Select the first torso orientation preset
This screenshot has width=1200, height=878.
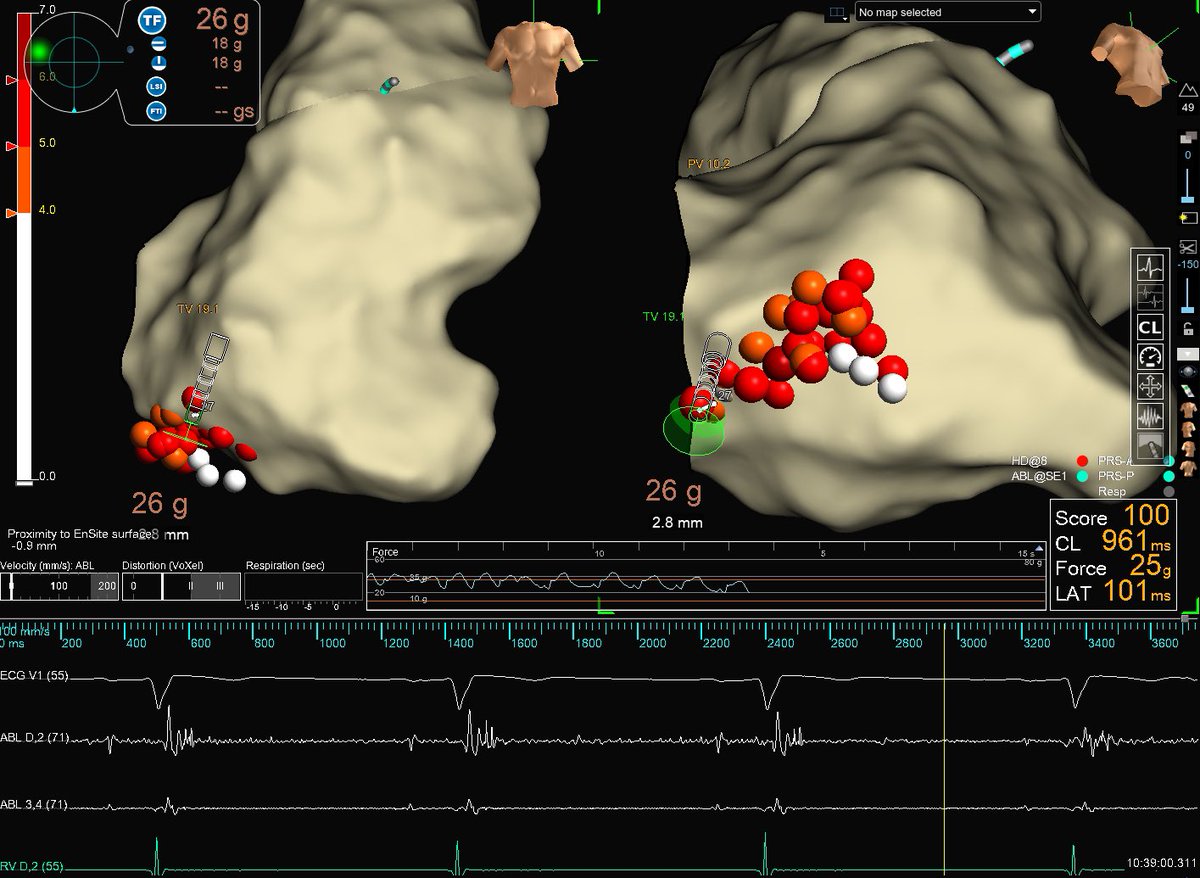pos(1187,410)
